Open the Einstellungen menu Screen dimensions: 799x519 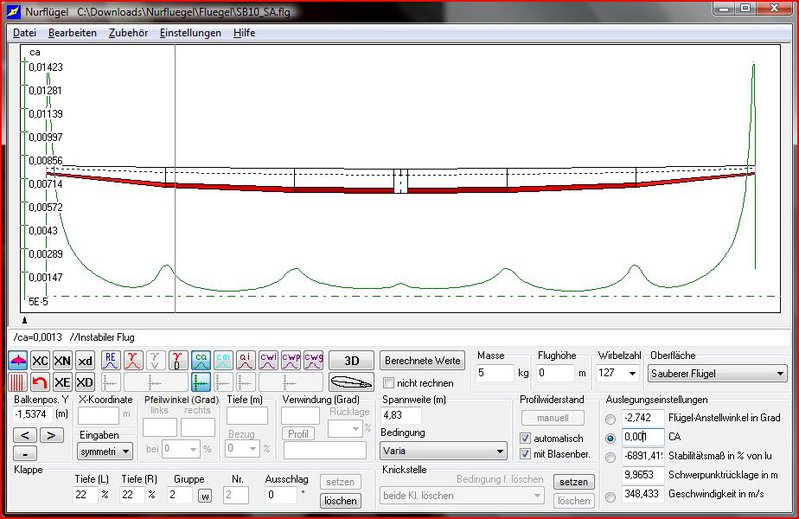(x=190, y=33)
